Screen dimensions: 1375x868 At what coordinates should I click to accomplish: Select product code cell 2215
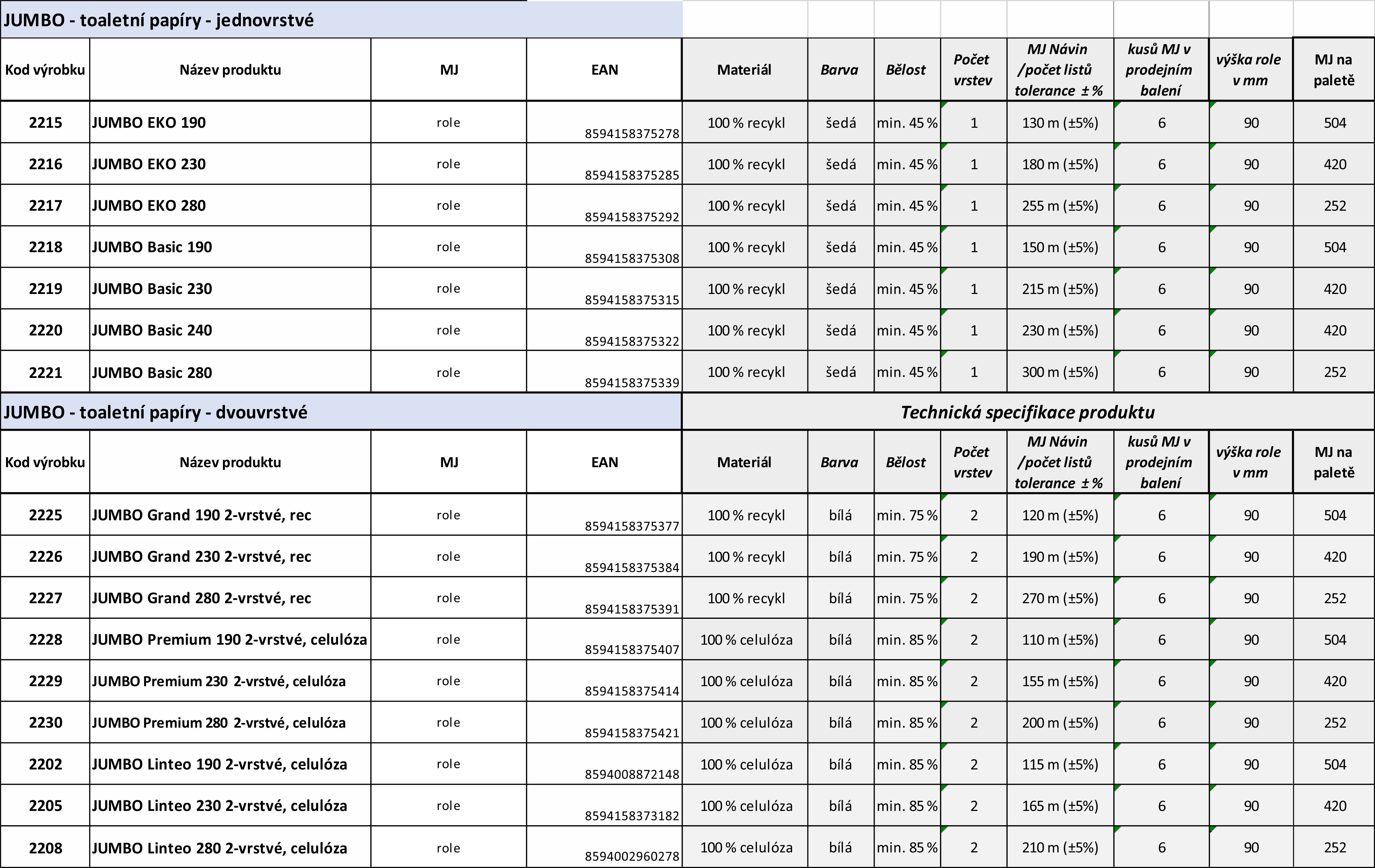[46, 122]
